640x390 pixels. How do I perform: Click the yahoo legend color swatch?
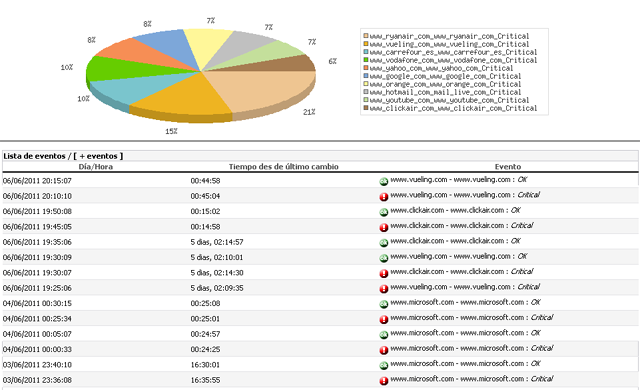[366, 68]
